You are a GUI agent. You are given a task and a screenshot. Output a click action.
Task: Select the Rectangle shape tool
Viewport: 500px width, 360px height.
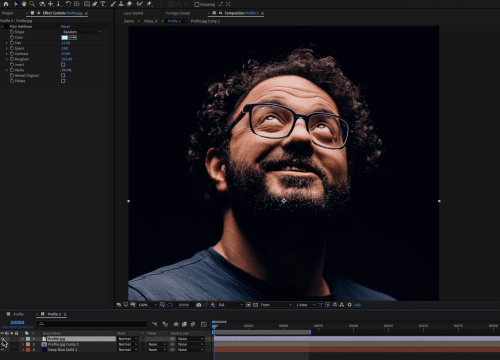[87, 4]
